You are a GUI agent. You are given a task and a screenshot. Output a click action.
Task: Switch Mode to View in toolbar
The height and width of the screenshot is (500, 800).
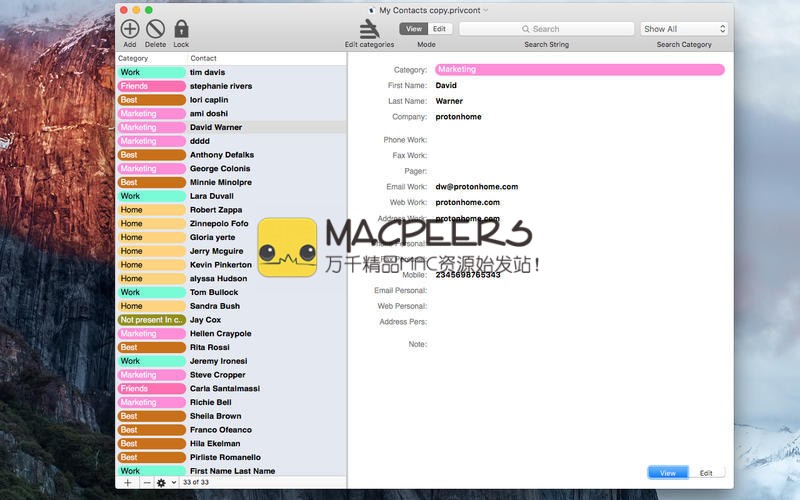pos(414,29)
